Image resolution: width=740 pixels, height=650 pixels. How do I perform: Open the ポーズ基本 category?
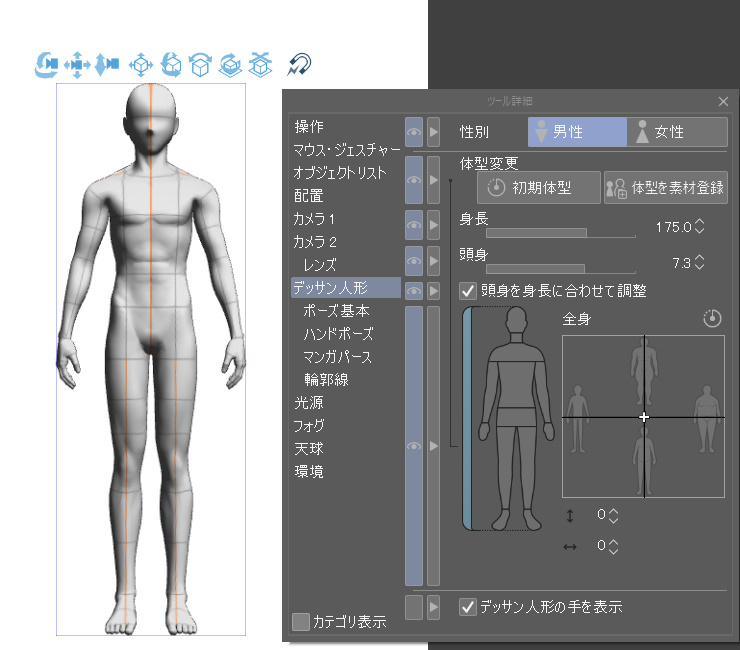coord(336,311)
